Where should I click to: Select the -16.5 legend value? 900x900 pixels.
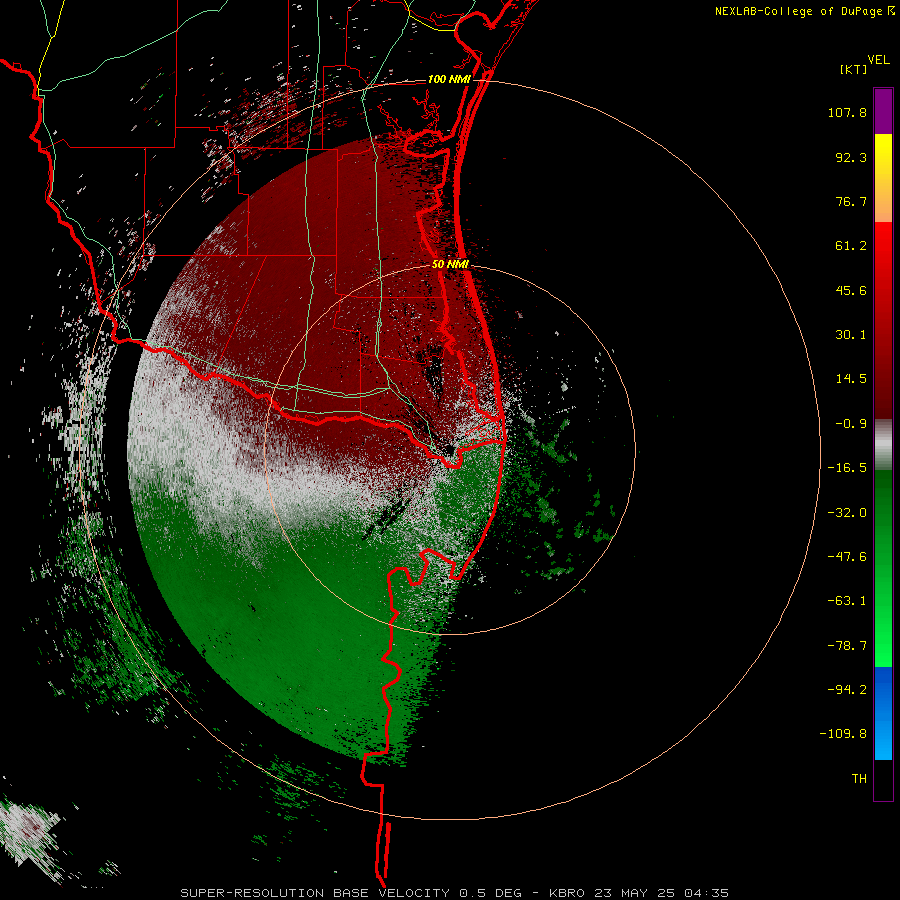[847, 468]
